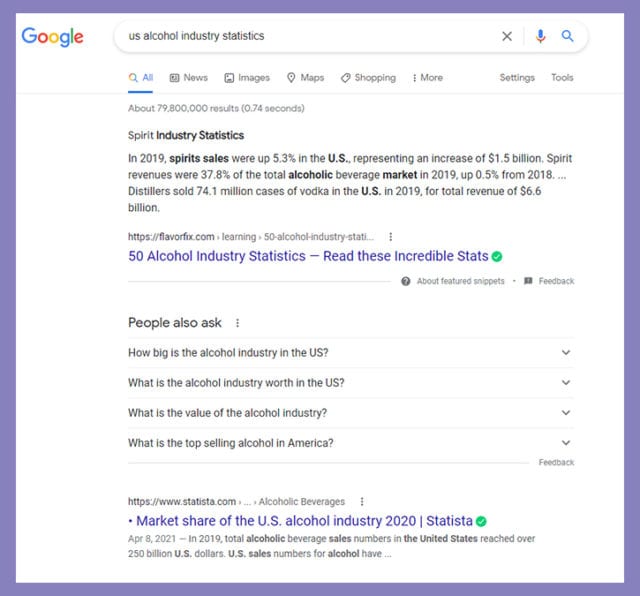Image resolution: width=640 pixels, height=596 pixels.
Task: Click the 'Apr 8, 2021' result date
Action: click(152, 539)
